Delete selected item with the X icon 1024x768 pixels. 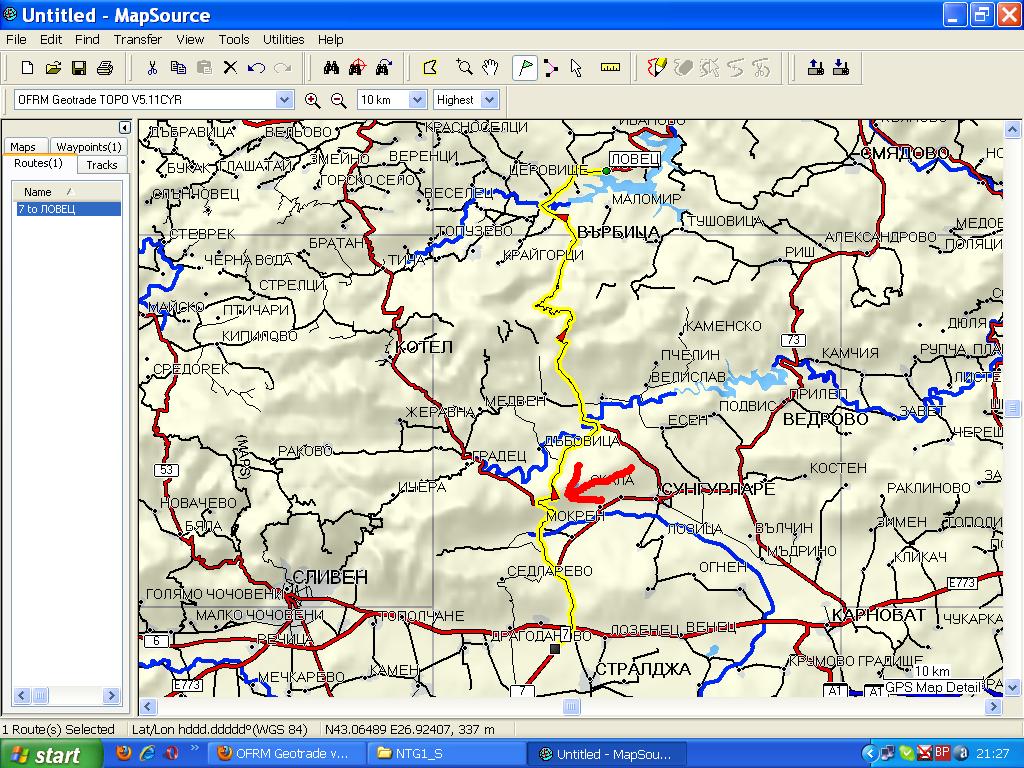(x=230, y=67)
